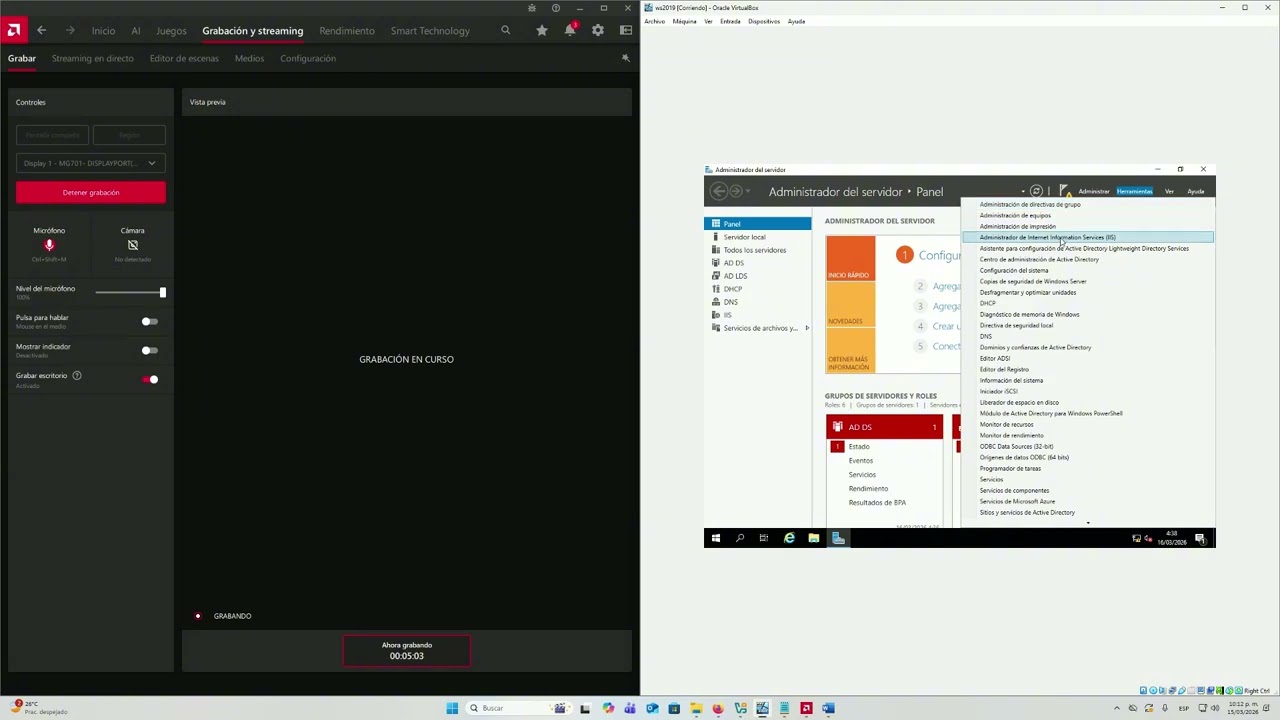Open the Administrar menu in Server Manager
Screen dimensions: 1280x720
click(1093, 191)
